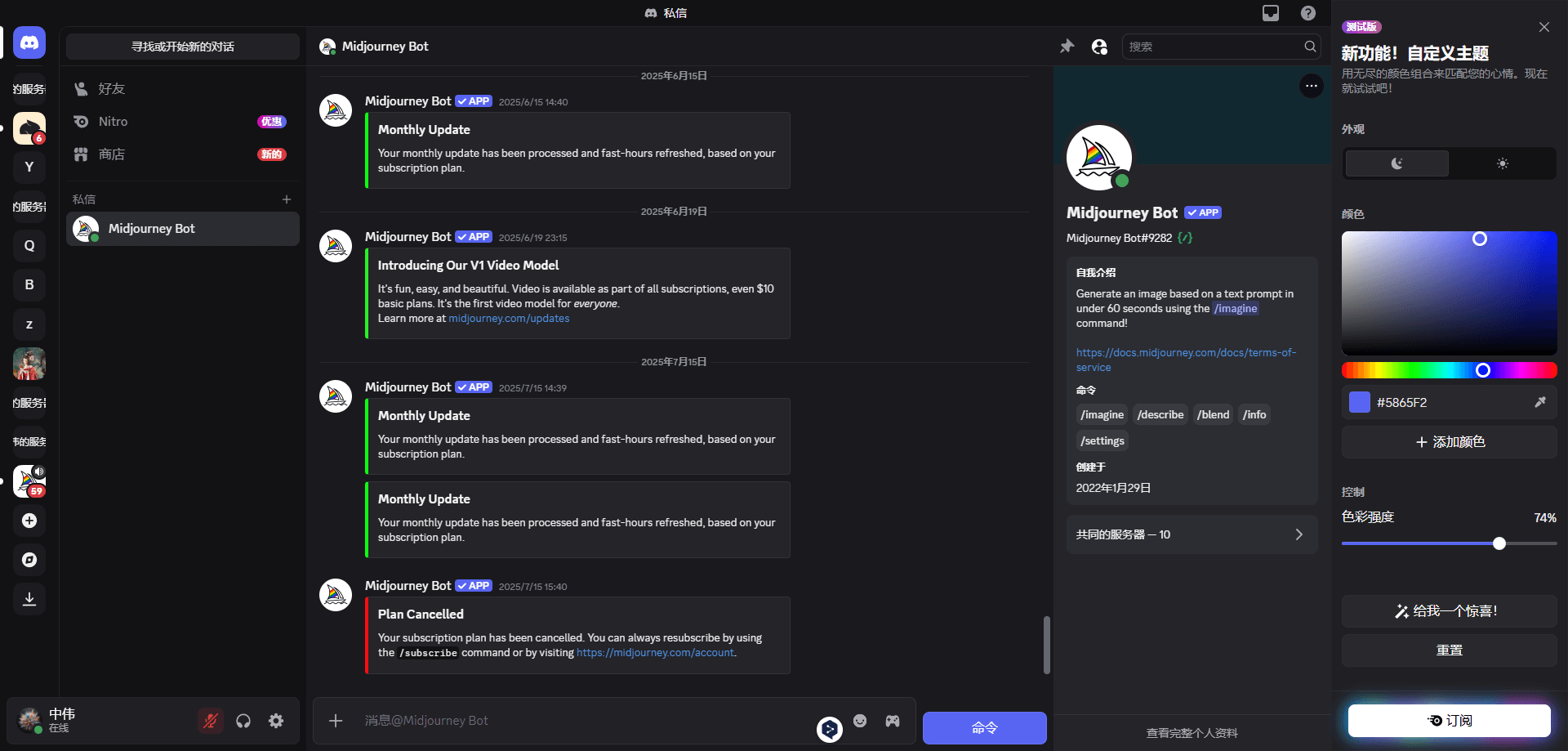Click the Add a Server plus icon
Screen dimensions: 1568x751
29,521
